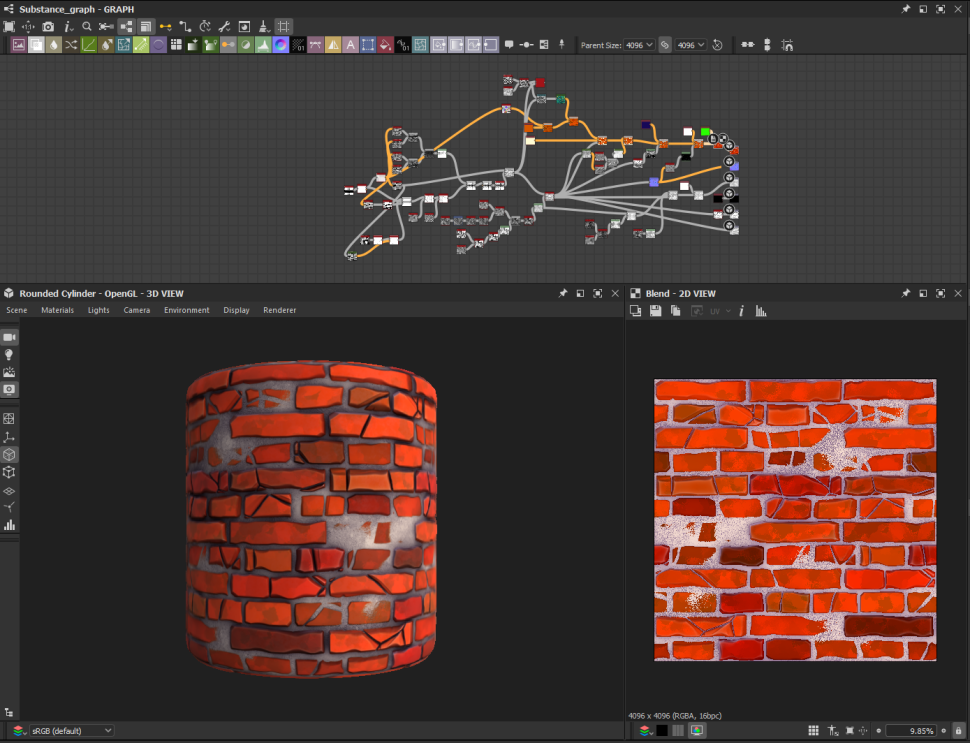The width and height of the screenshot is (970, 743).
Task: Click the 4096 x 4096 (RGBA, 16bpc) info text
Action: point(675,716)
